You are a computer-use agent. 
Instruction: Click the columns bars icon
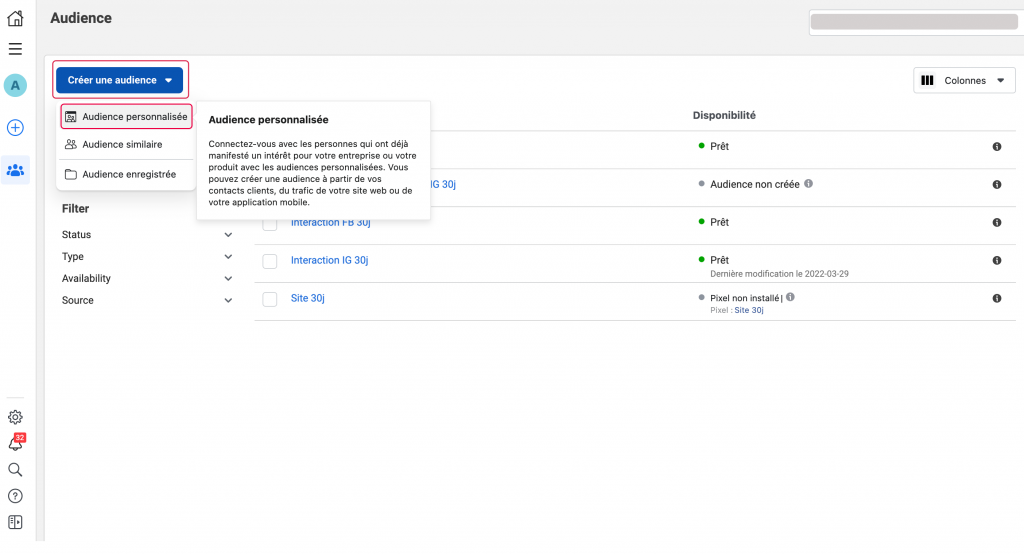(x=927, y=80)
